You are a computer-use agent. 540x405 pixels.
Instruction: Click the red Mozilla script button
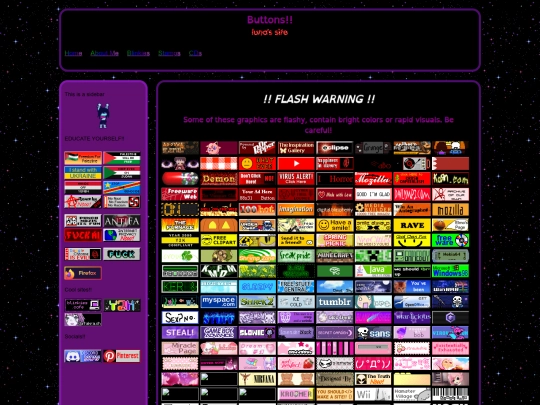click(373, 179)
